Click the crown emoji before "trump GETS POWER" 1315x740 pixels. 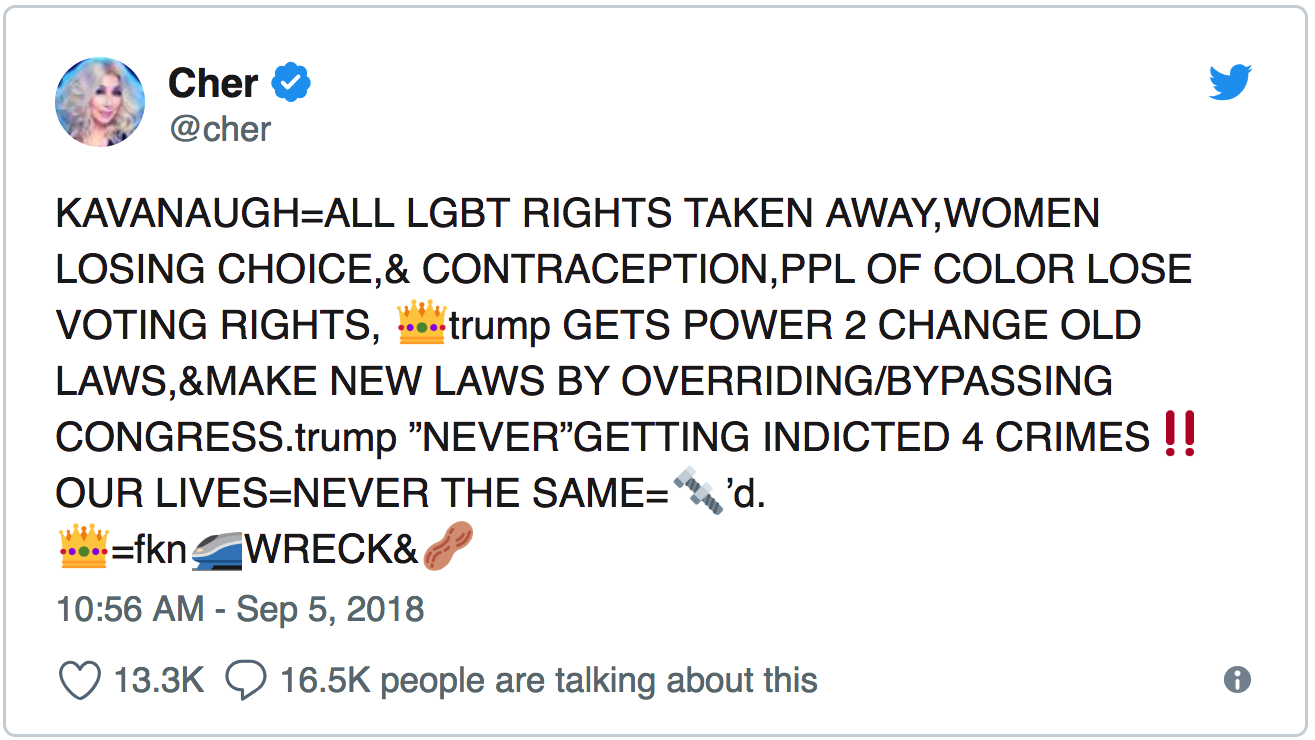coord(421,326)
